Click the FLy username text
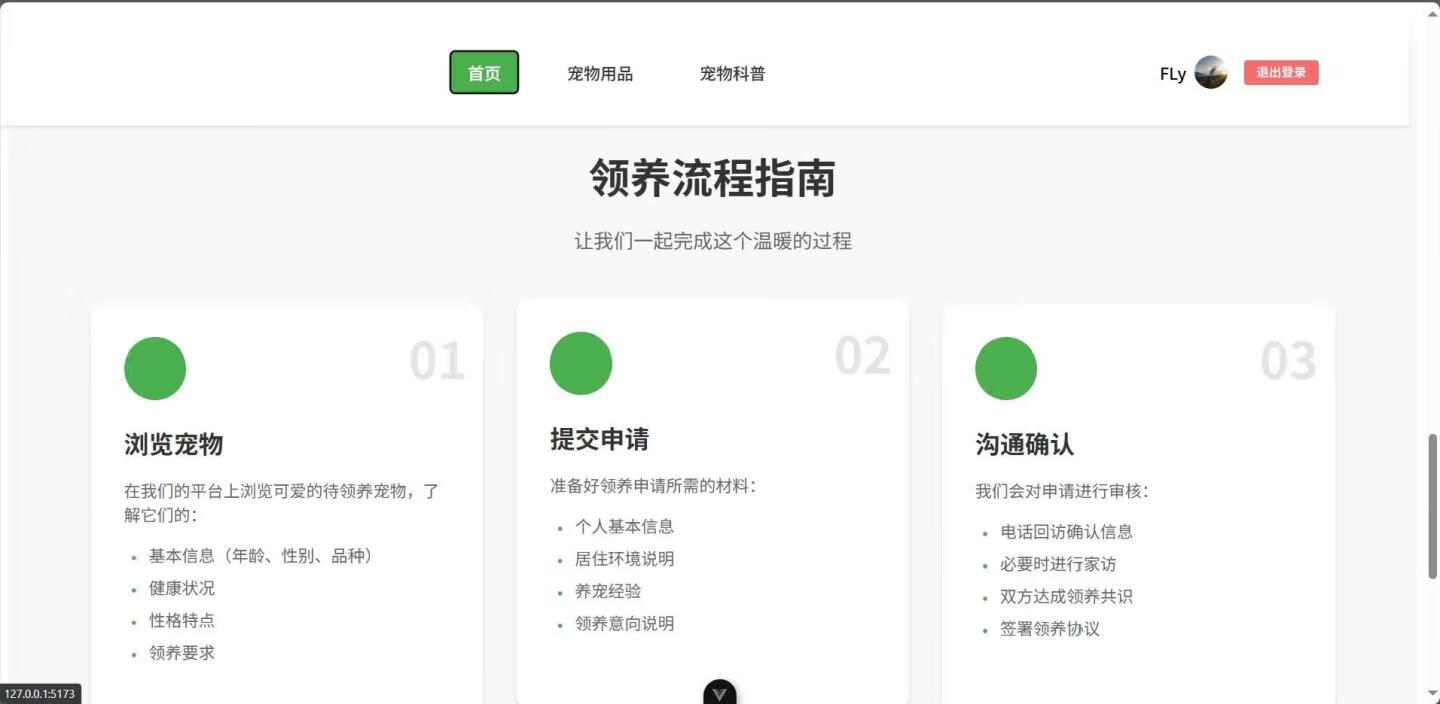Screen dimensions: 1440x704 (1172, 74)
